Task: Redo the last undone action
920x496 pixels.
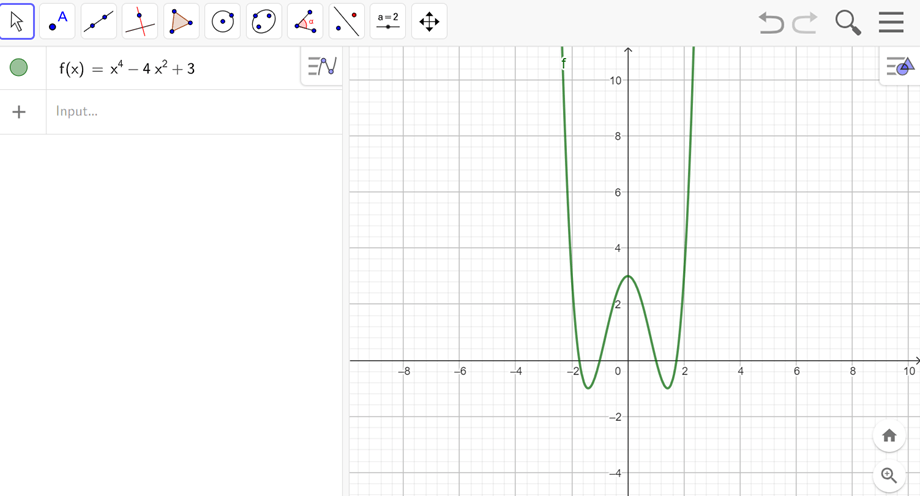Action: (x=805, y=22)
